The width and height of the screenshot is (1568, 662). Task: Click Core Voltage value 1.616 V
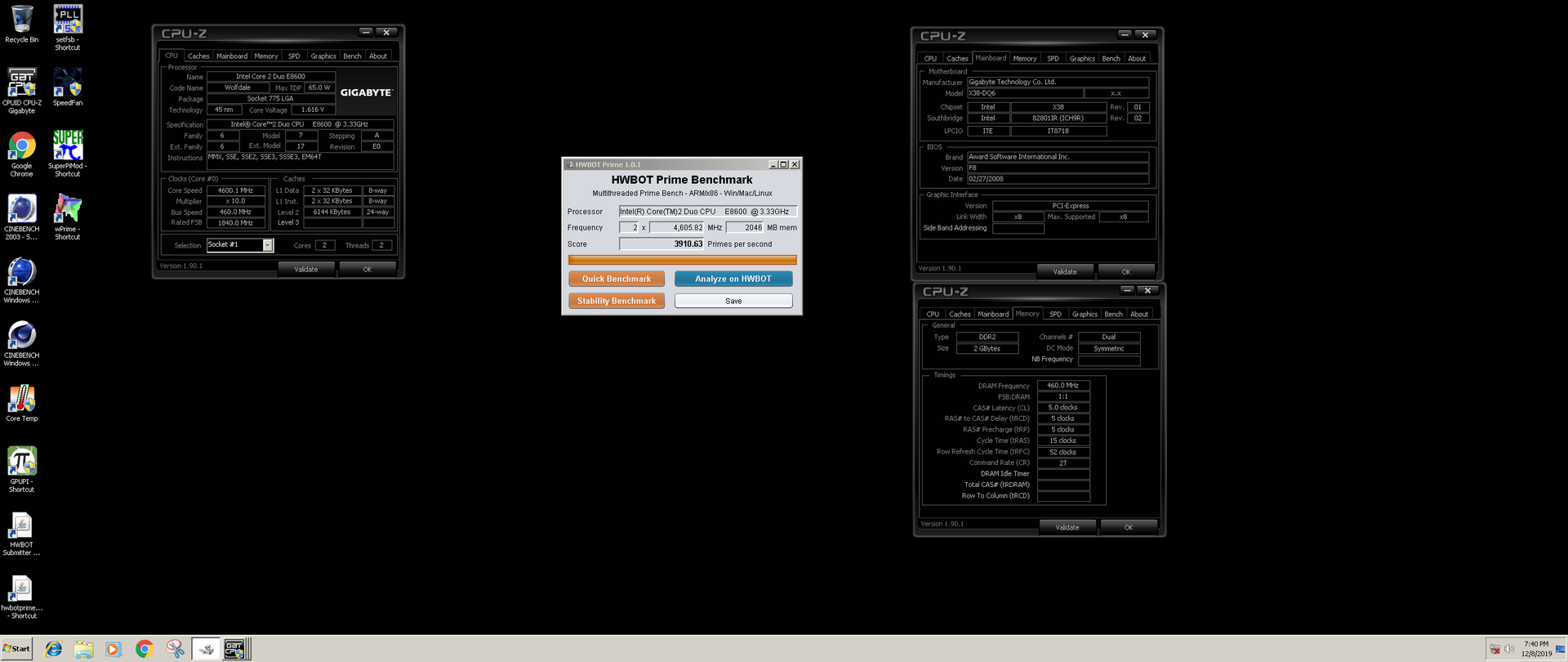point(313,110)
